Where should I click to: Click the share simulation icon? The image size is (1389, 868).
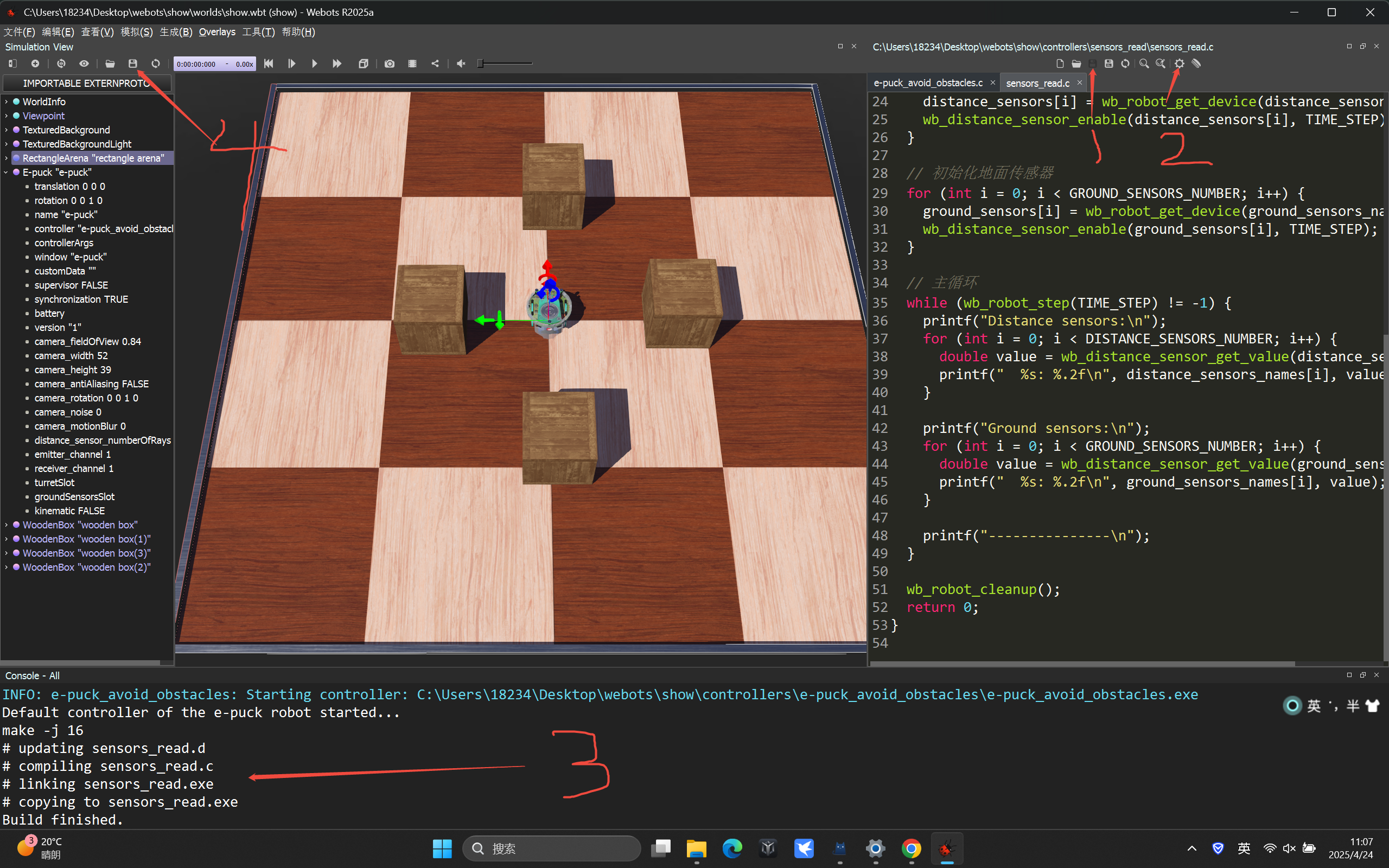click(x=435, y=63)
